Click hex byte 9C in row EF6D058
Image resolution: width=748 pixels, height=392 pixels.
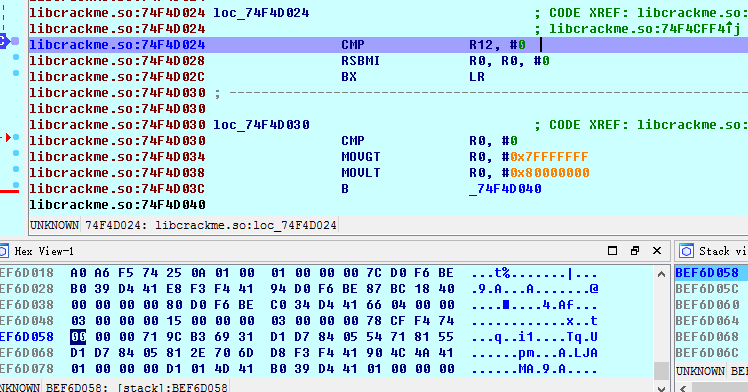174,337
